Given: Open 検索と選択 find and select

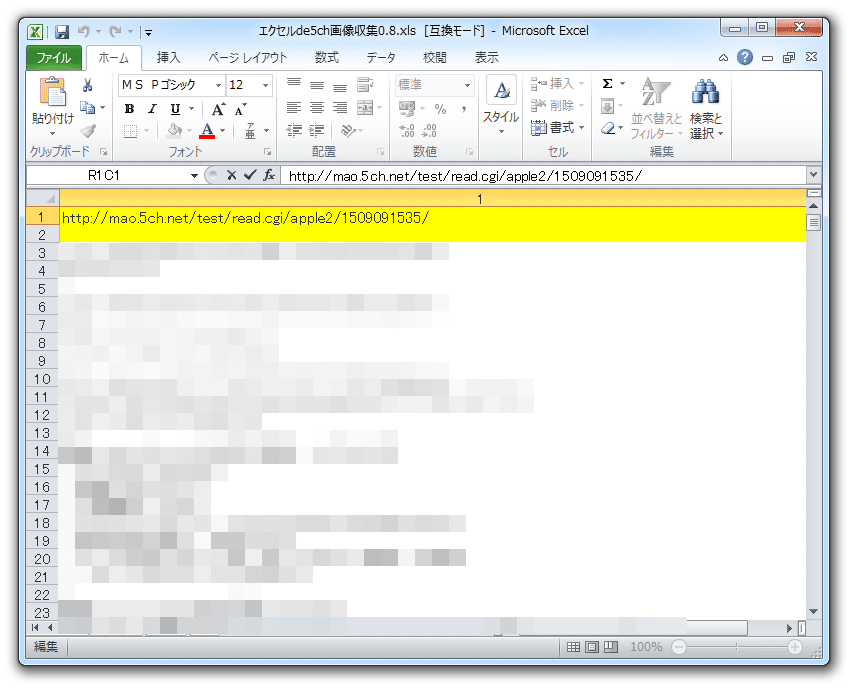Looking at the screenshot, I should (x=706, y=108).
